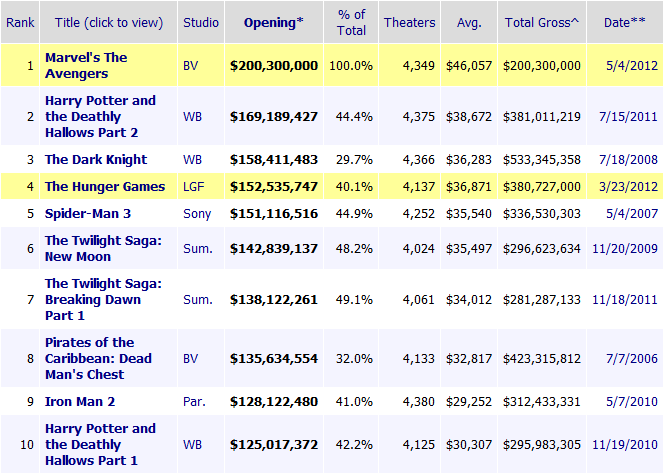664x474 pixels.
Task: Select the $46,057 average cell
Action: tap(469, 66)
